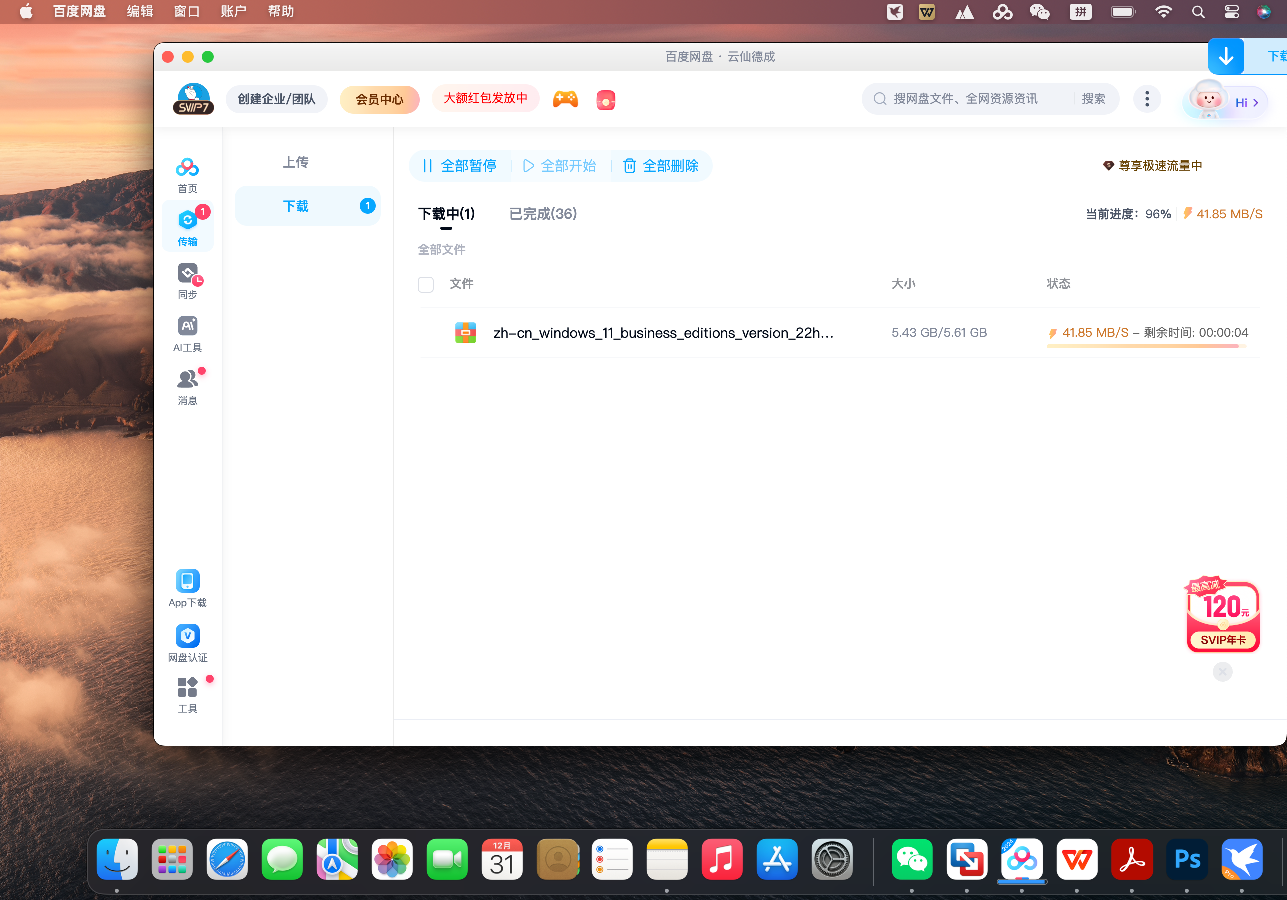Focus the 搜网盘文件 search input field
This screenshot has height=900, width=1287.
pos(967,99)
